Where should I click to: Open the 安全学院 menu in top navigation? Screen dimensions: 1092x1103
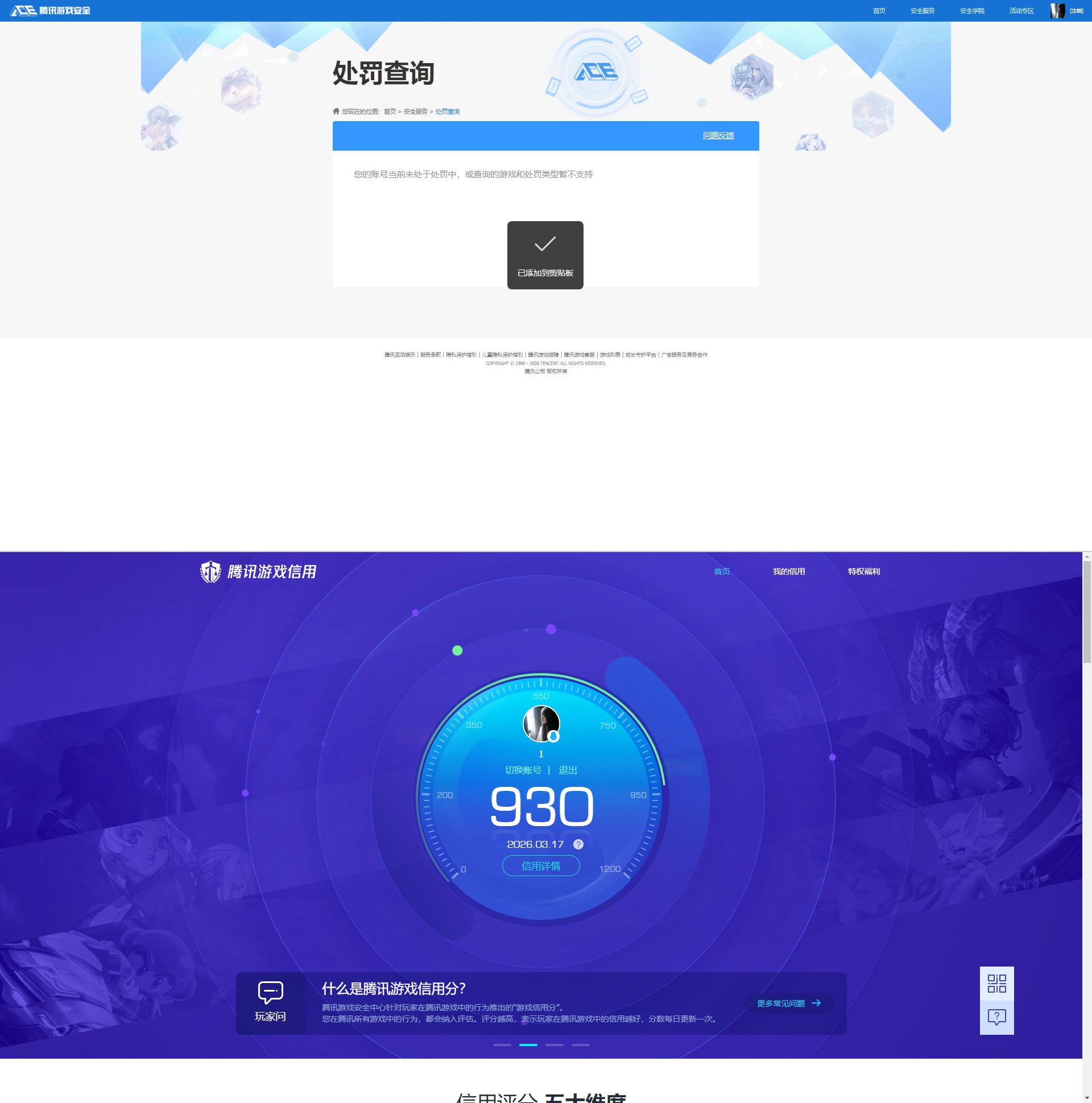[x=972, y=10]
